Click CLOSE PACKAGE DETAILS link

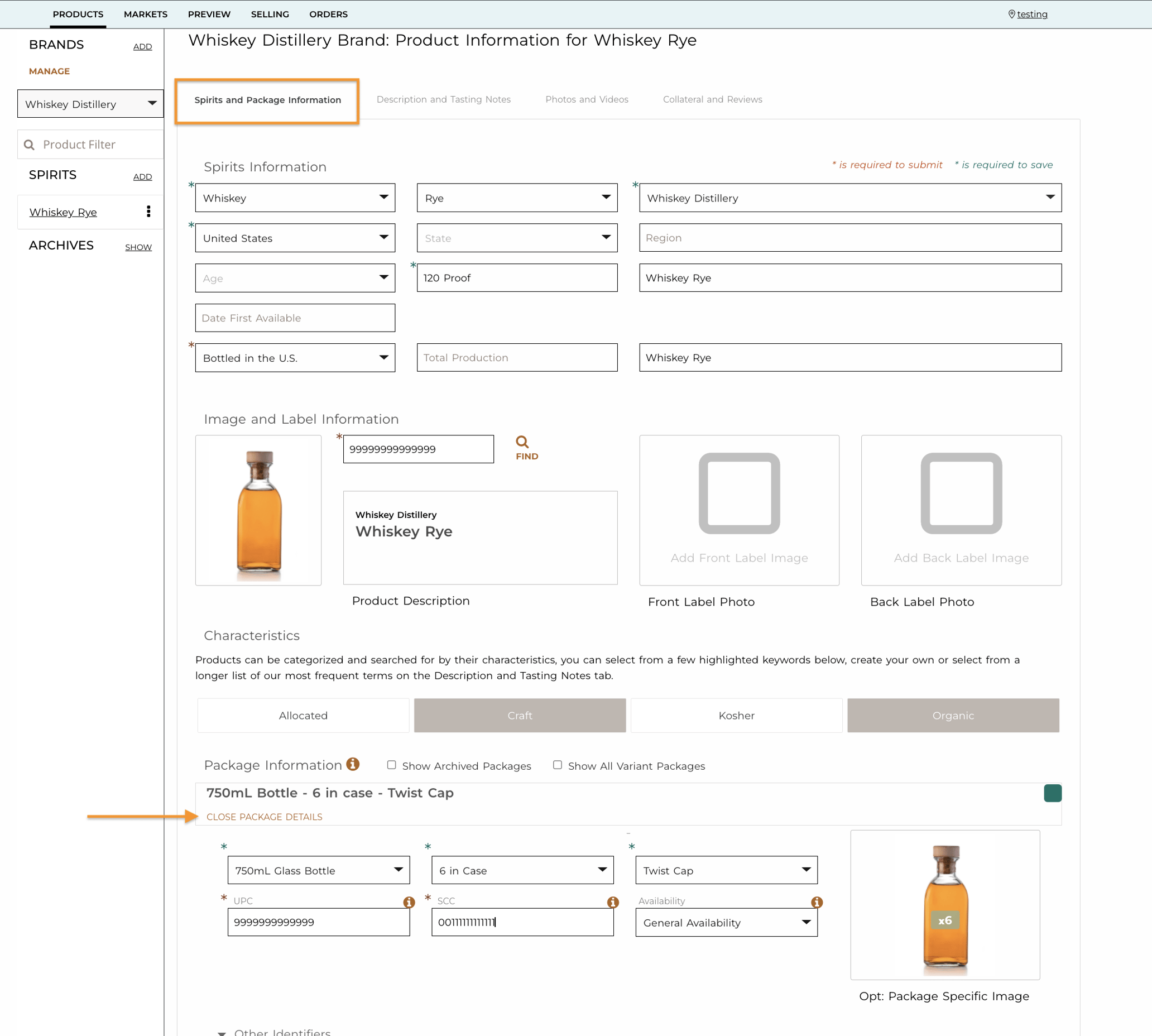tap(264, 817)
